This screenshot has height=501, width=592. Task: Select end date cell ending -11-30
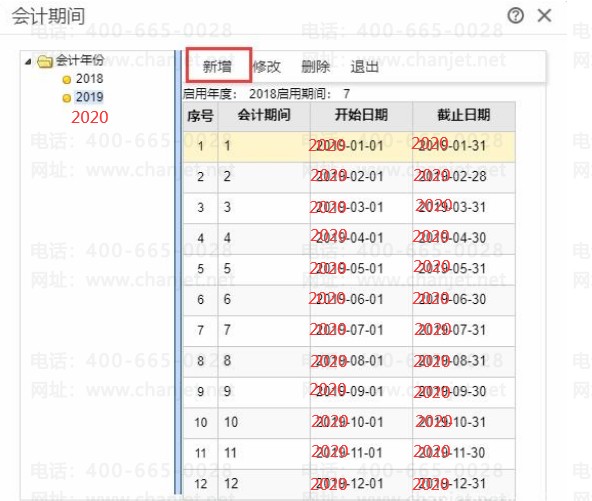(x=464, y=453)
